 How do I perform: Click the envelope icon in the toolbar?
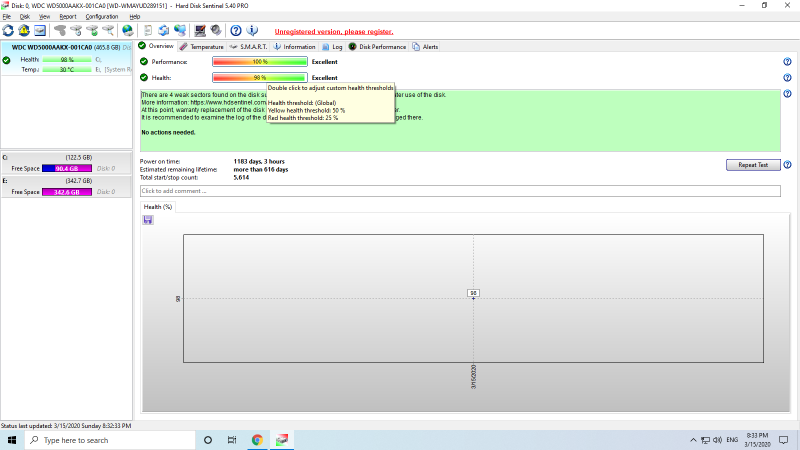coord(40,30)
